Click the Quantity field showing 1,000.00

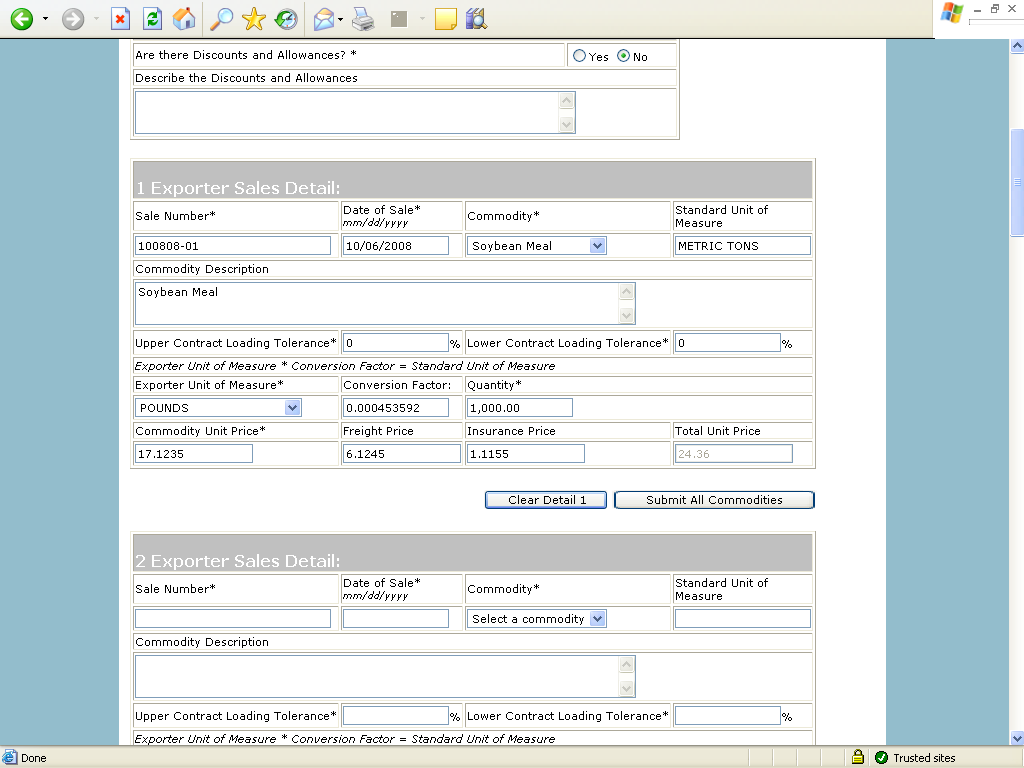click(519, 408)
